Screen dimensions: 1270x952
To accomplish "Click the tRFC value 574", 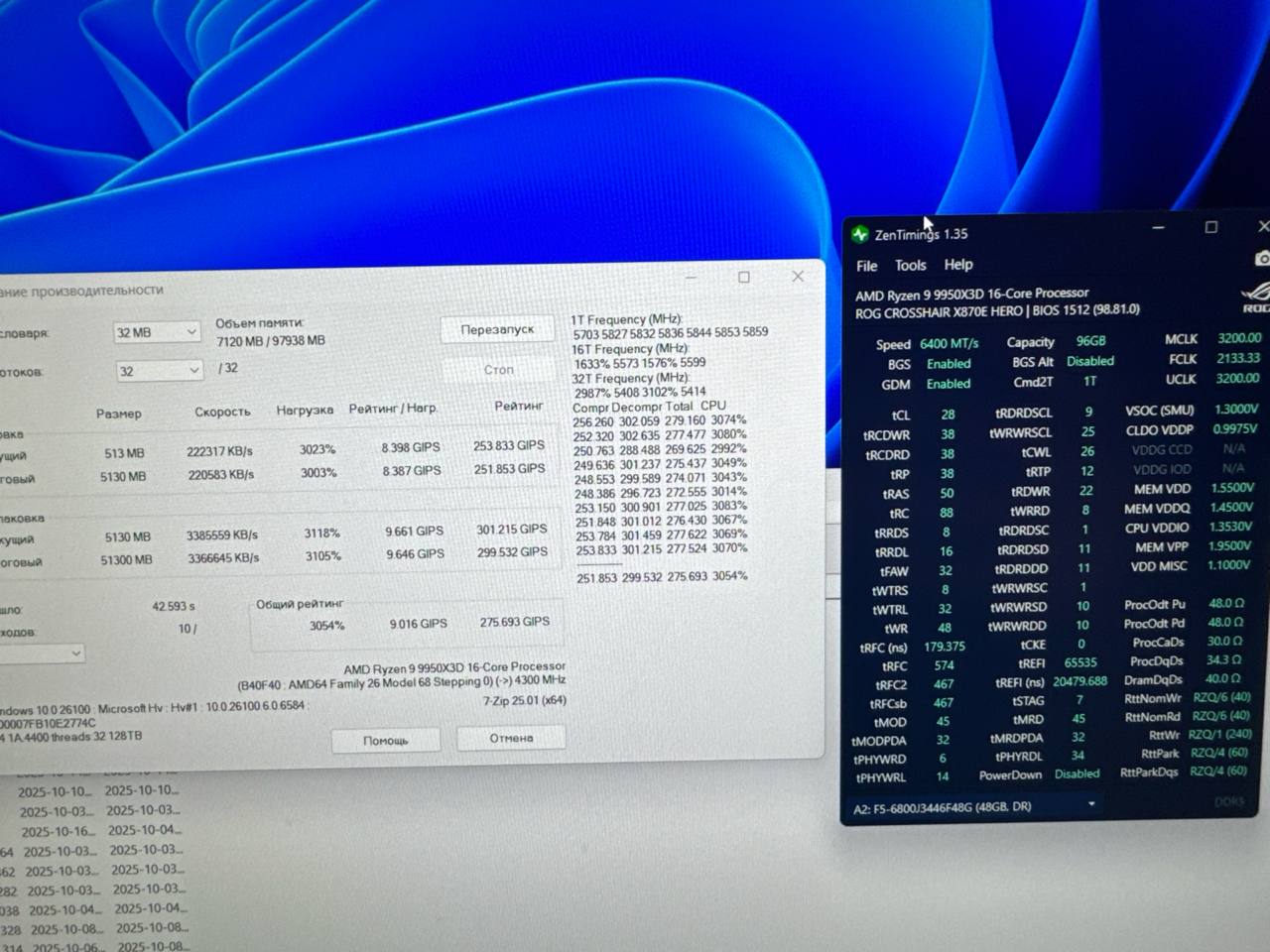I will [x=944, y=666].
